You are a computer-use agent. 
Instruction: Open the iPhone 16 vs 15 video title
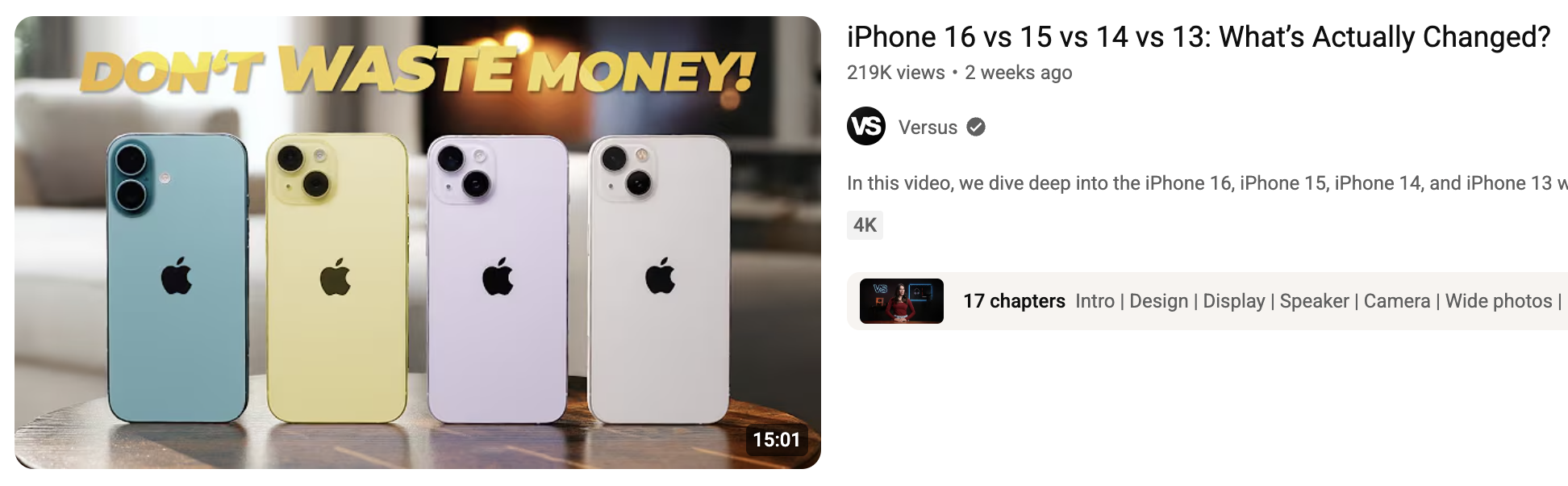click(x=1199, y=37)
